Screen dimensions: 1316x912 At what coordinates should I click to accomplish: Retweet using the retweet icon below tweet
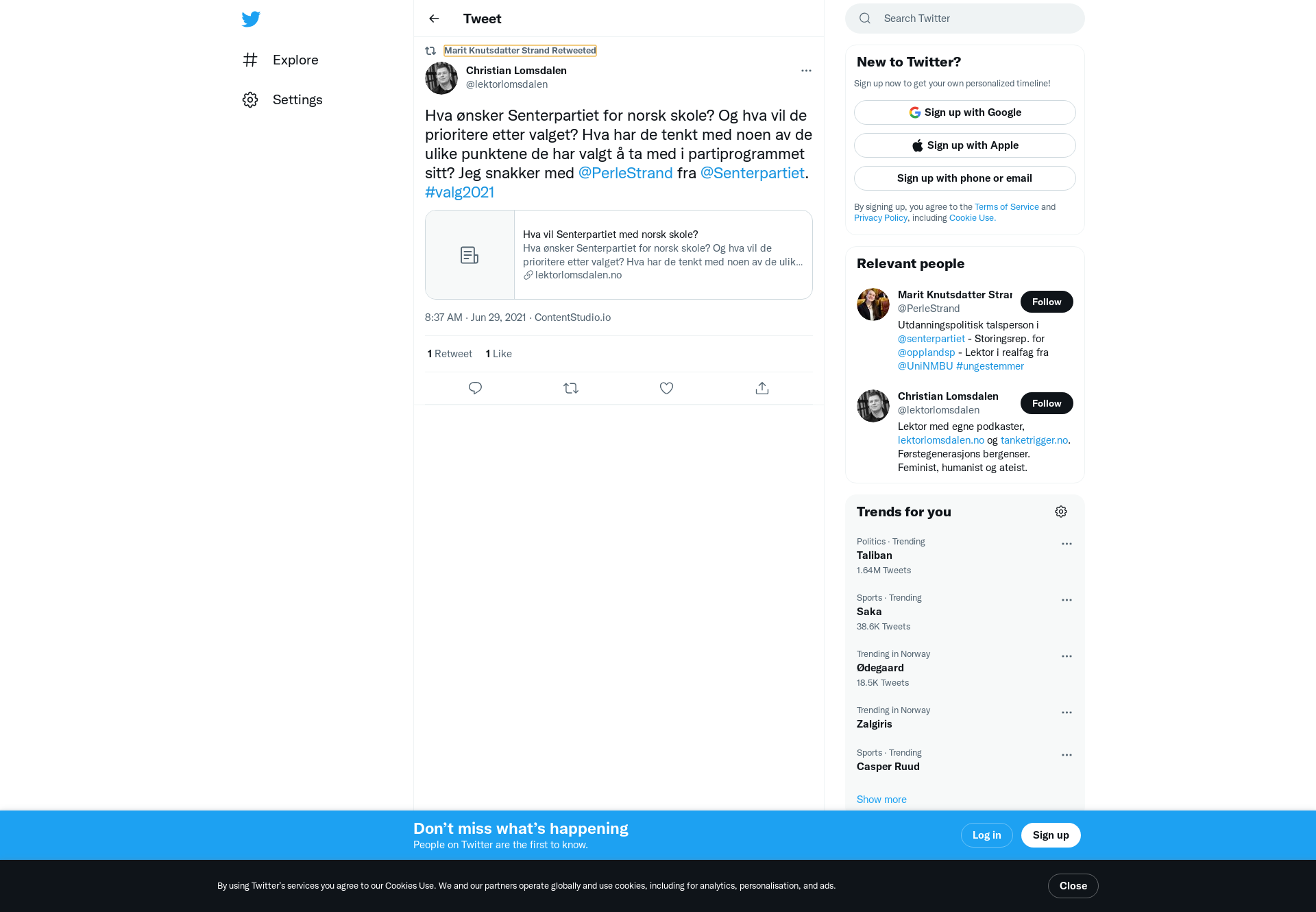[x=571, y=388]
